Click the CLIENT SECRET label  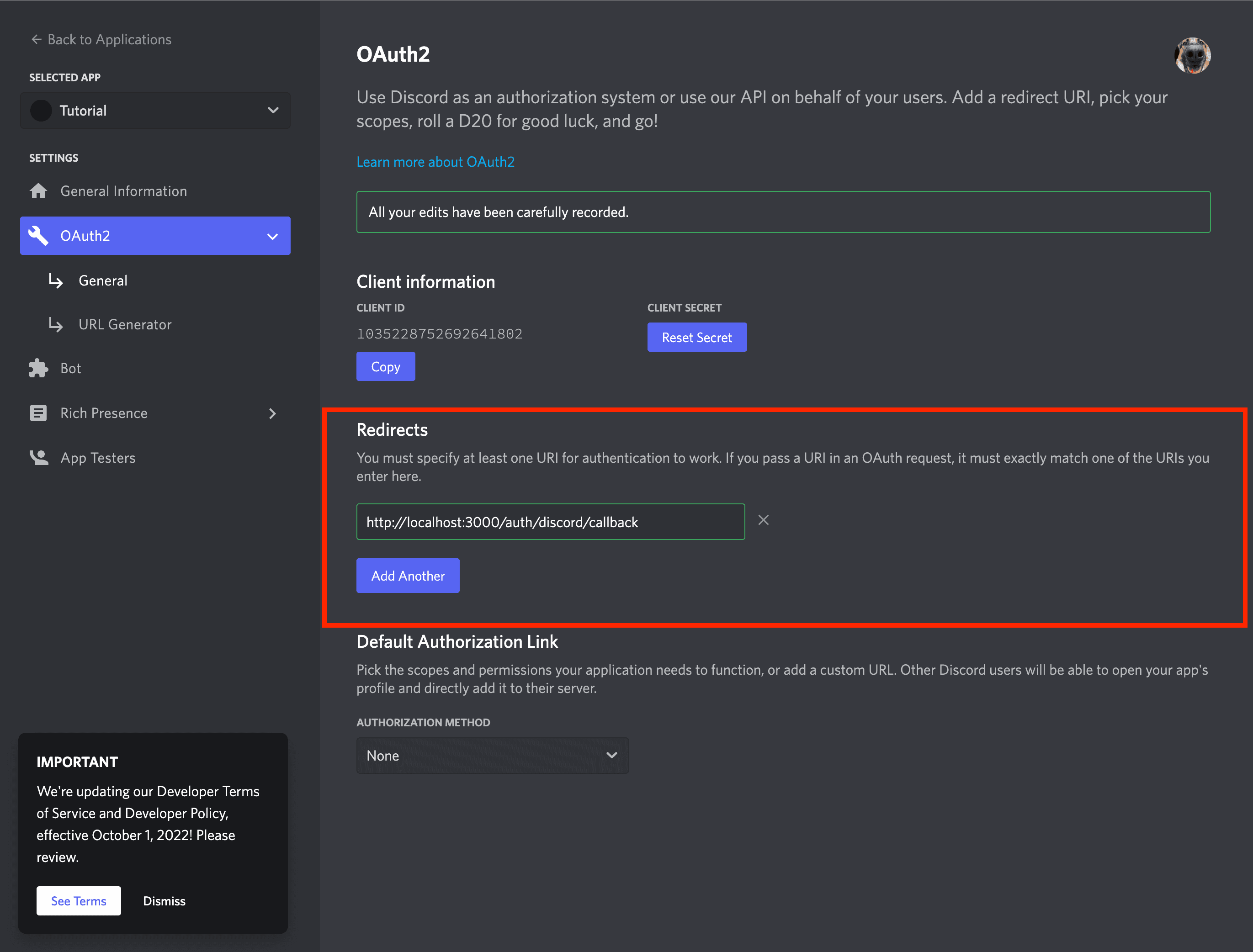coord(685,308)
